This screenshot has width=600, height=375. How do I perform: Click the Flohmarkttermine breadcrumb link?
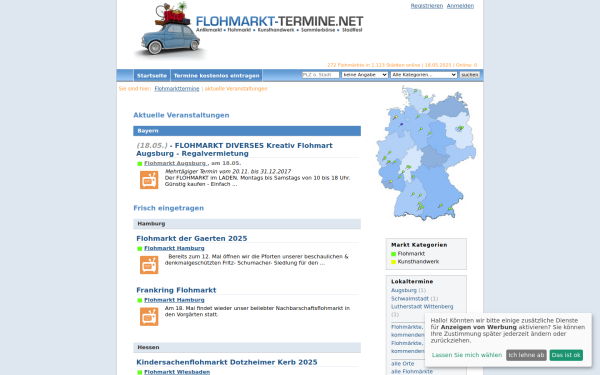177,89
